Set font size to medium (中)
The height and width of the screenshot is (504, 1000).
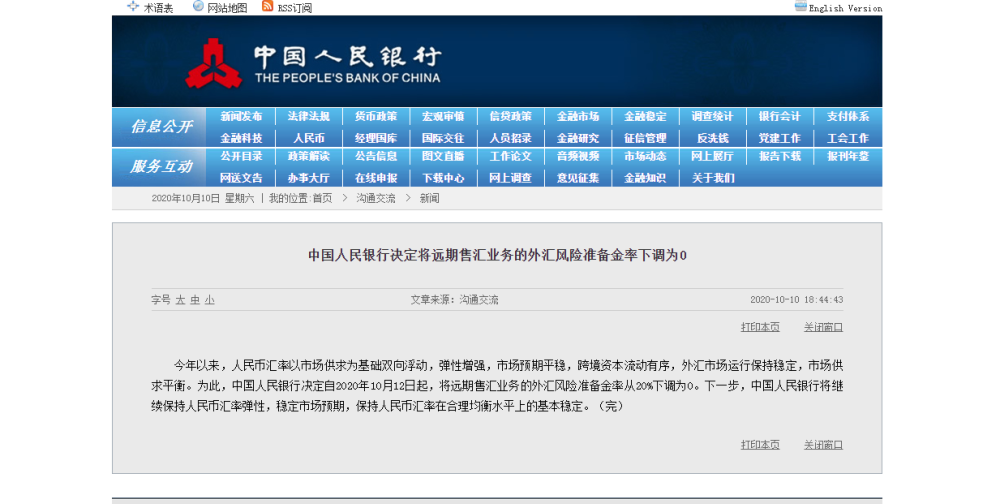pos(195,300)
